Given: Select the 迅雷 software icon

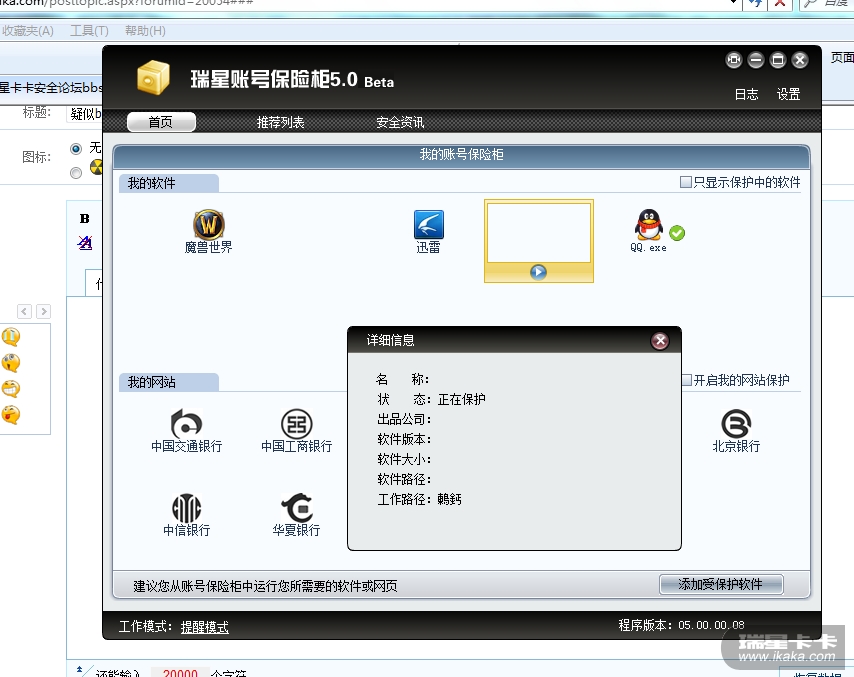Looking at the screenshot, I should [429, 231].
